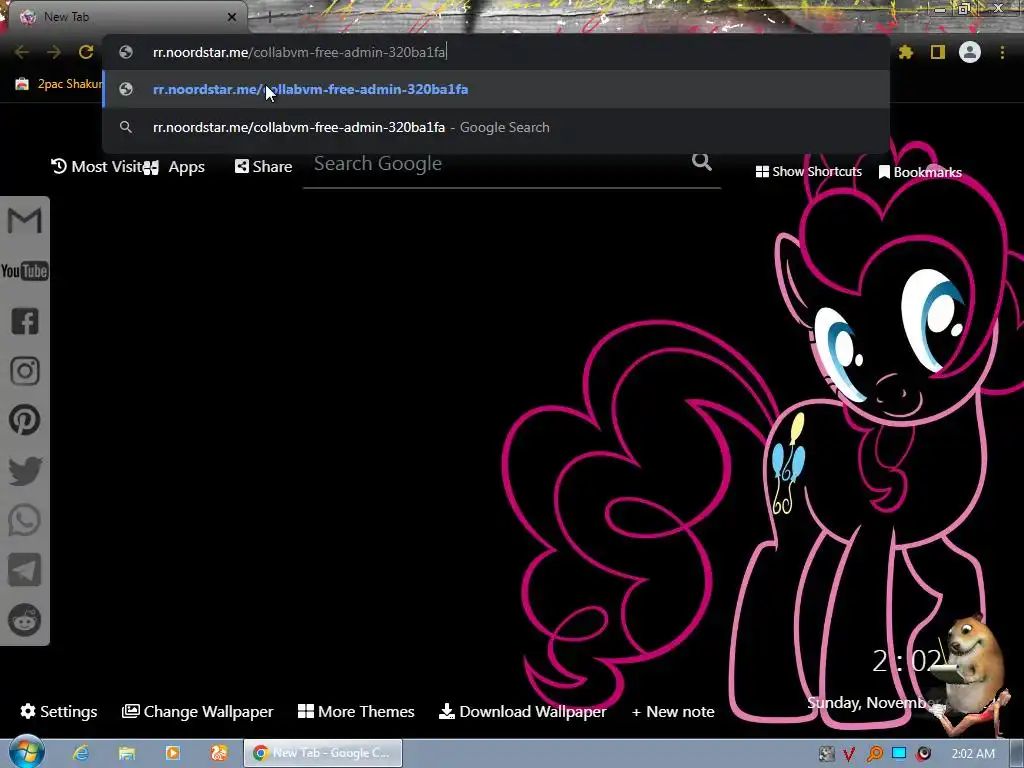Click the orange magnifier tray icon
This screenshot has height=768, width=1024.
875,754
